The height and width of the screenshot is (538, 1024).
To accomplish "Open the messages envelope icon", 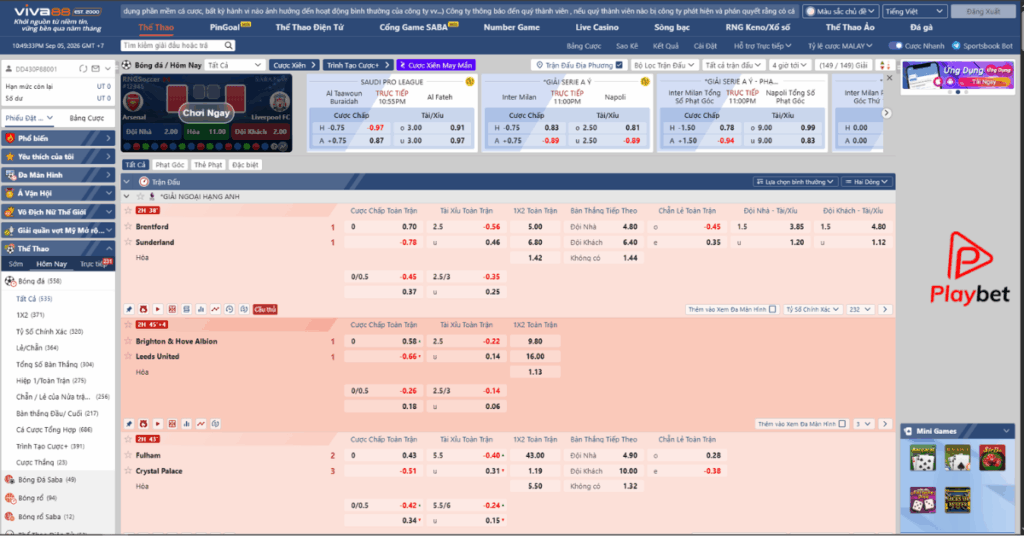I will (x=95, y=69).
